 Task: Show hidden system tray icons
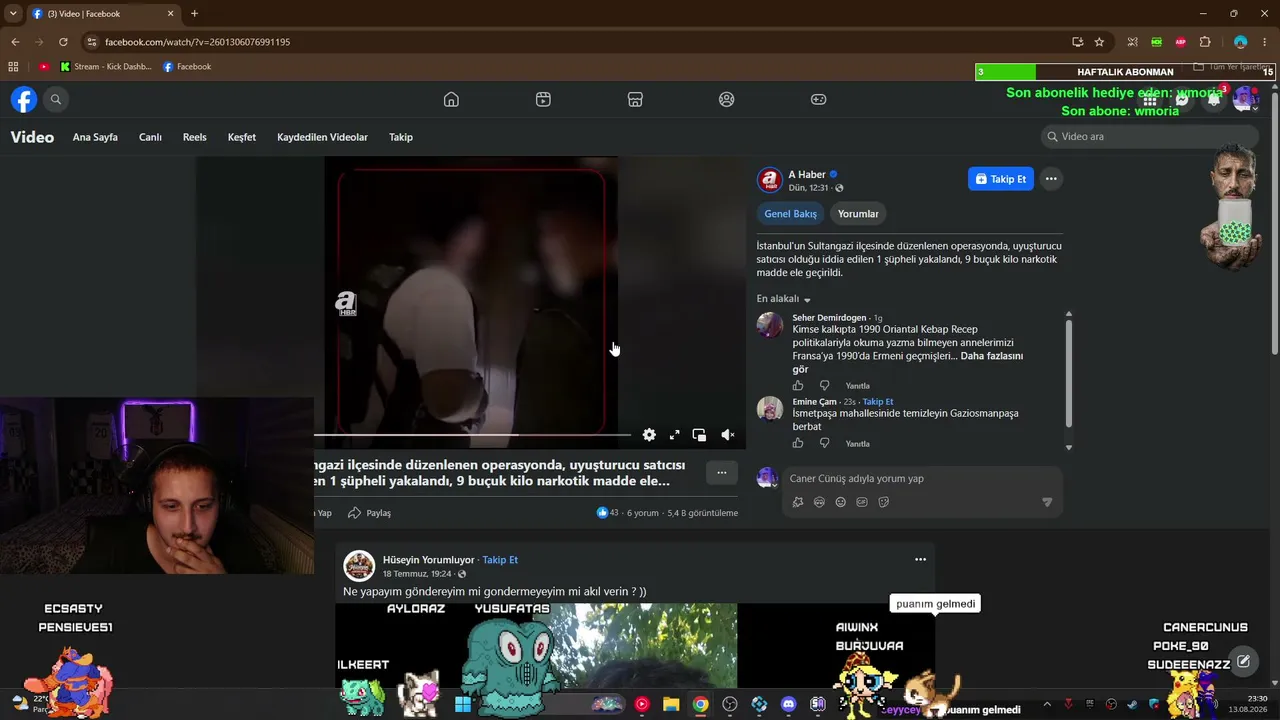click(x=1047, y=704)
